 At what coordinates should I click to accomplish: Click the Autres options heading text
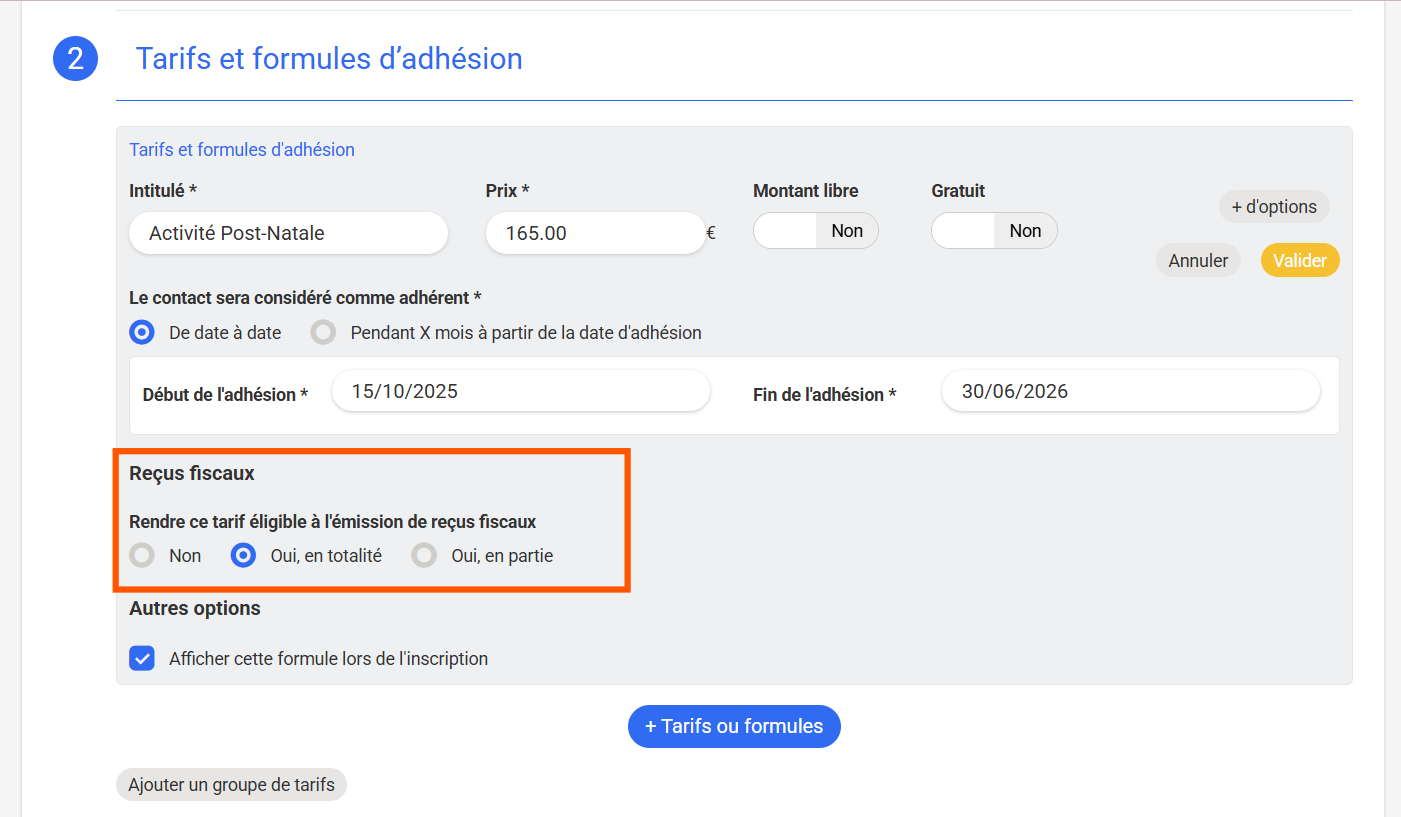pos(195,608)
